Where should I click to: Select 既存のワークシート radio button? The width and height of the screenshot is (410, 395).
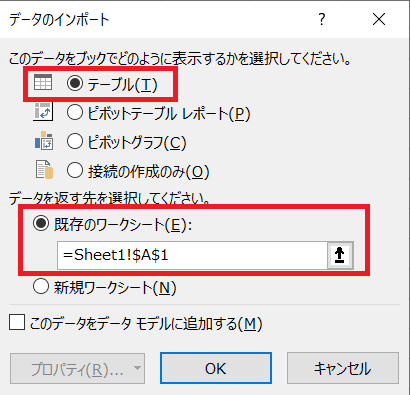point(41,224)
